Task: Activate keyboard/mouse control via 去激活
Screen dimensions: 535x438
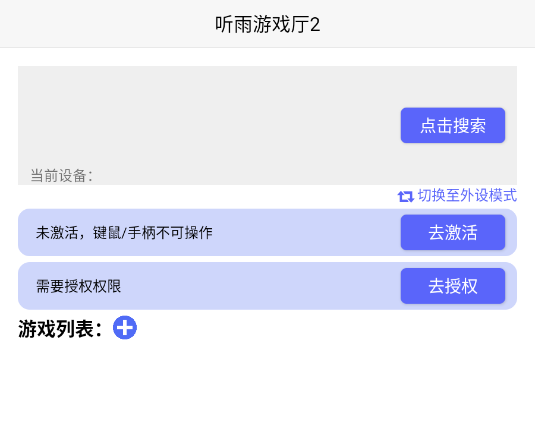Action: pos(453,232)
